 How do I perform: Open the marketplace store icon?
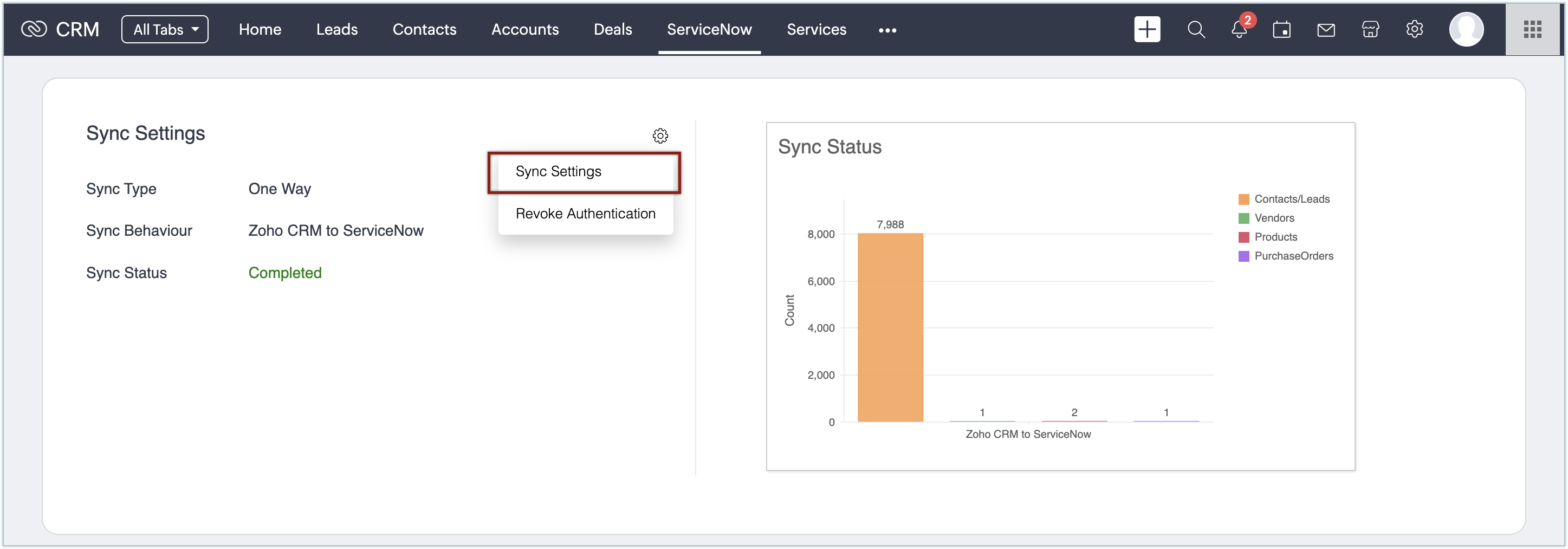[1370, 29]
